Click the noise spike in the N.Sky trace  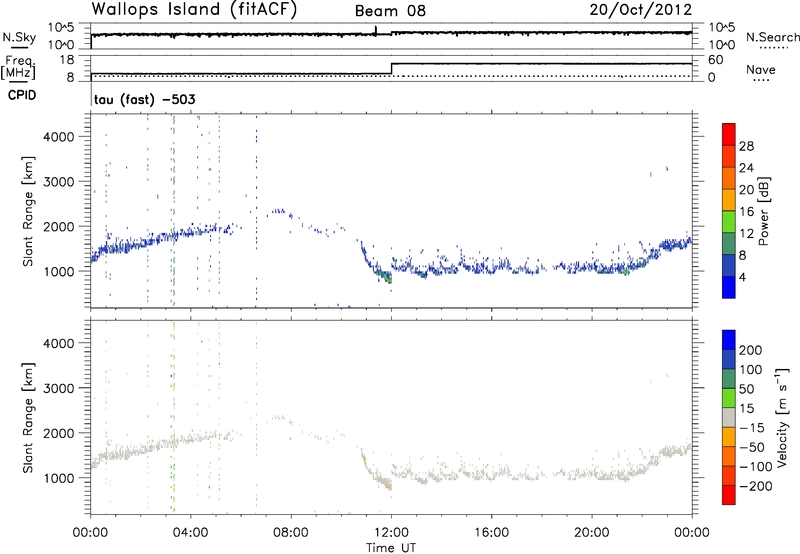376,31
